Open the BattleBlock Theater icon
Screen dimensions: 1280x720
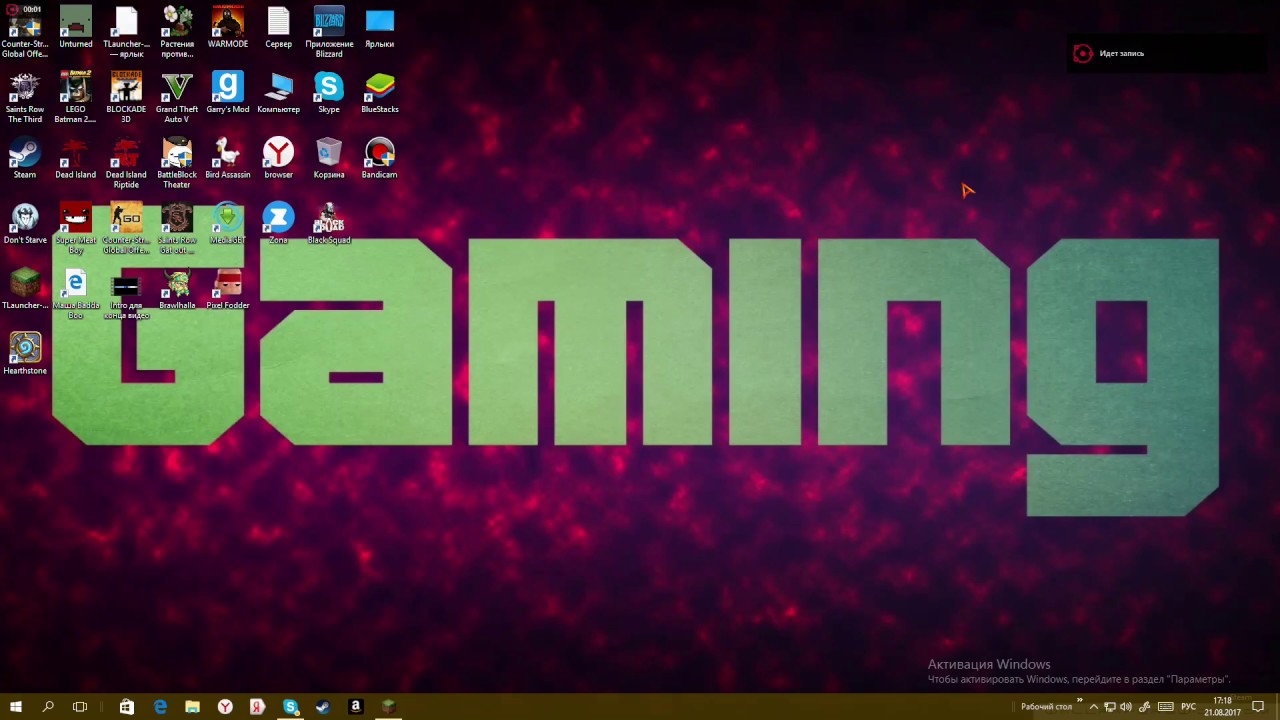coord(177,163)
